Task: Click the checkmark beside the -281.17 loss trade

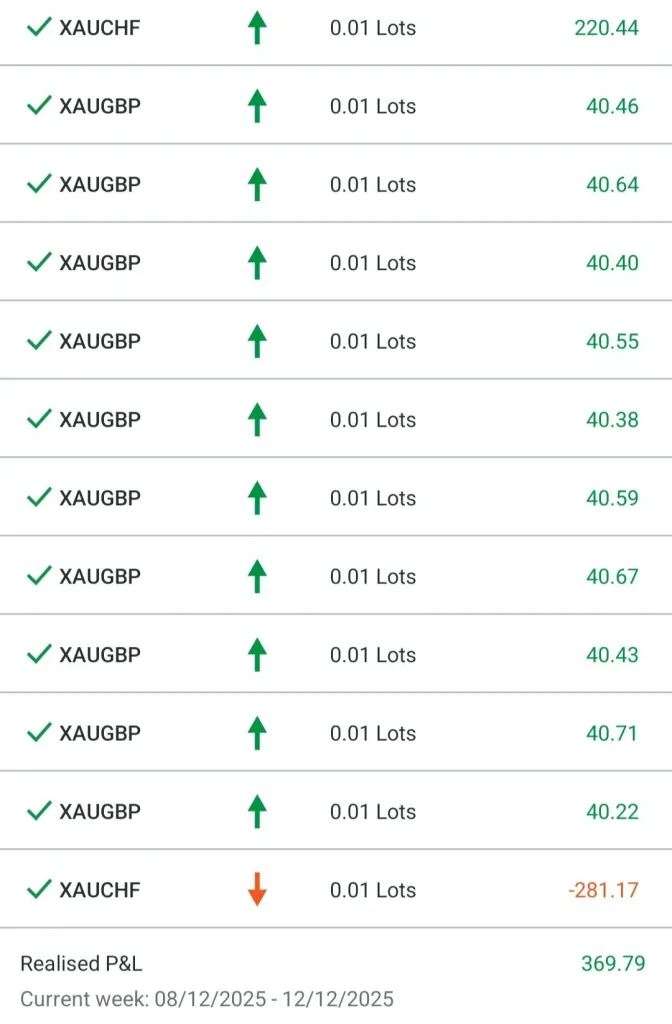Action: point(39,889)
